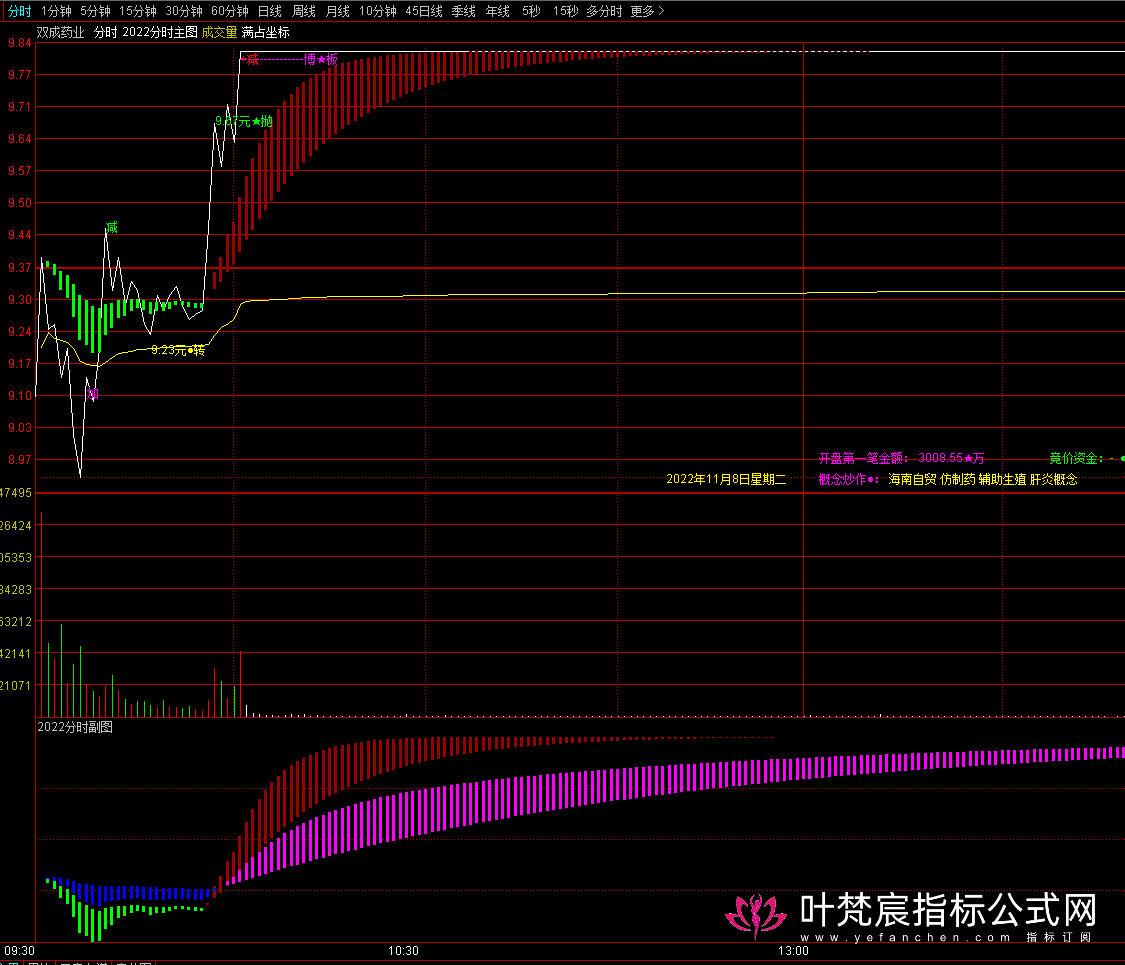Click the 仿制药 concept text
1125x965 pixels.
tap(957, 479)
